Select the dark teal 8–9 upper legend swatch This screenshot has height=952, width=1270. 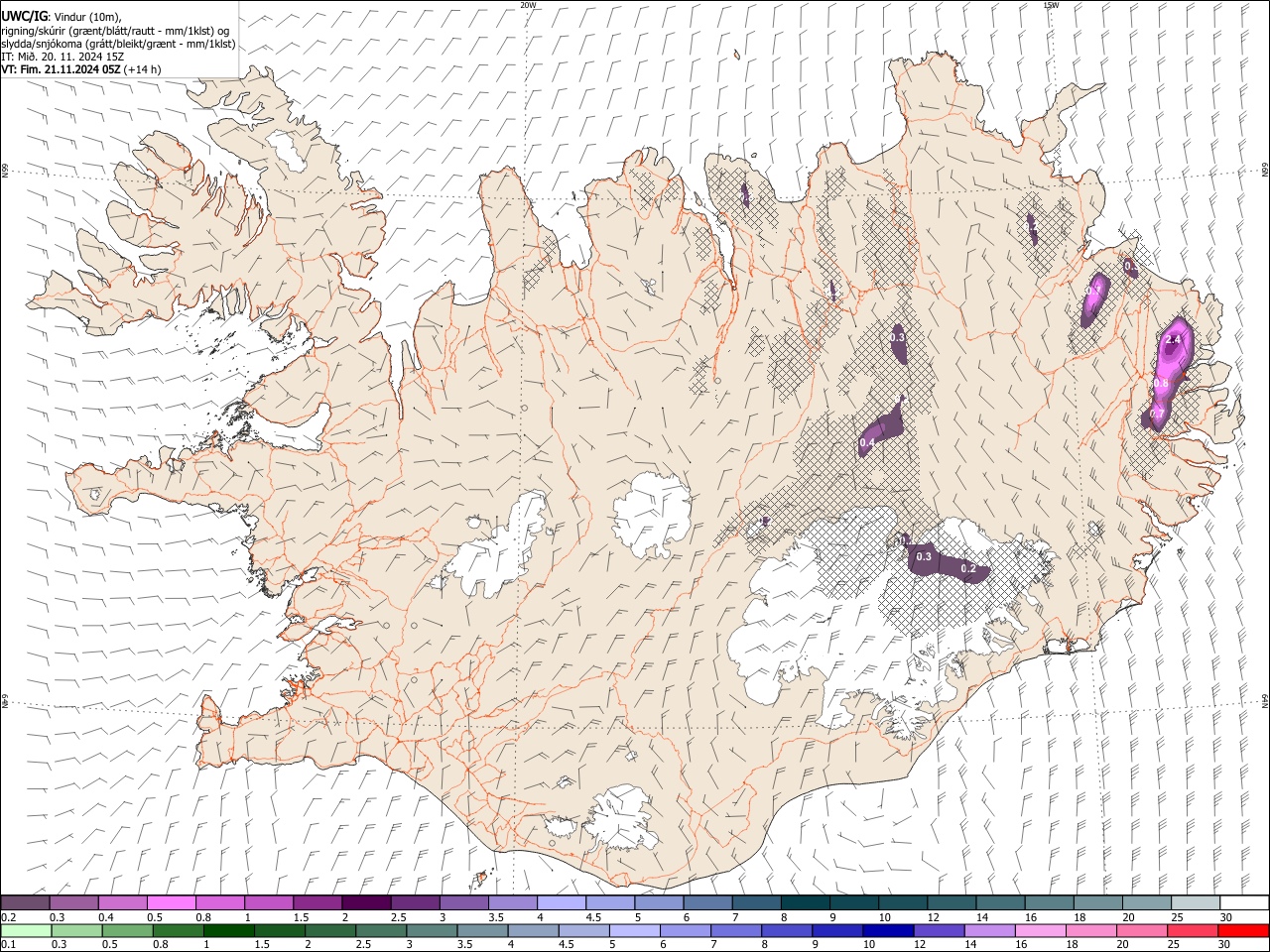click(x=805, y=902)
